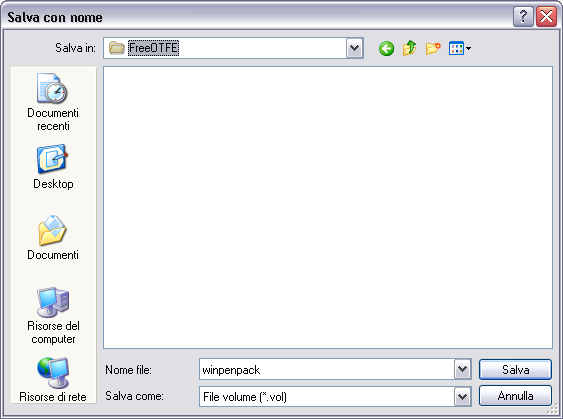The width and height of the screenshot is (563, 419).
Task: Open Documenti recenti in the places bar
Action: point(53,102)
